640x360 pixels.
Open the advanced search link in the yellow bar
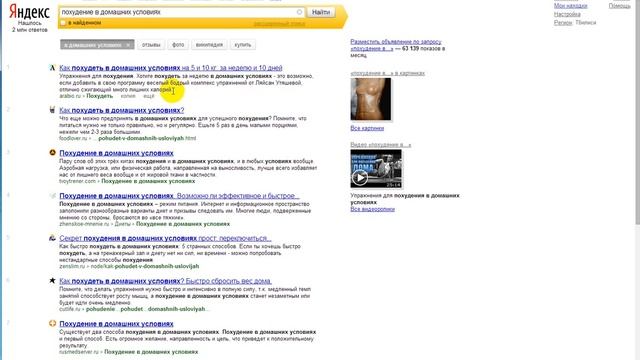point(279,23)
